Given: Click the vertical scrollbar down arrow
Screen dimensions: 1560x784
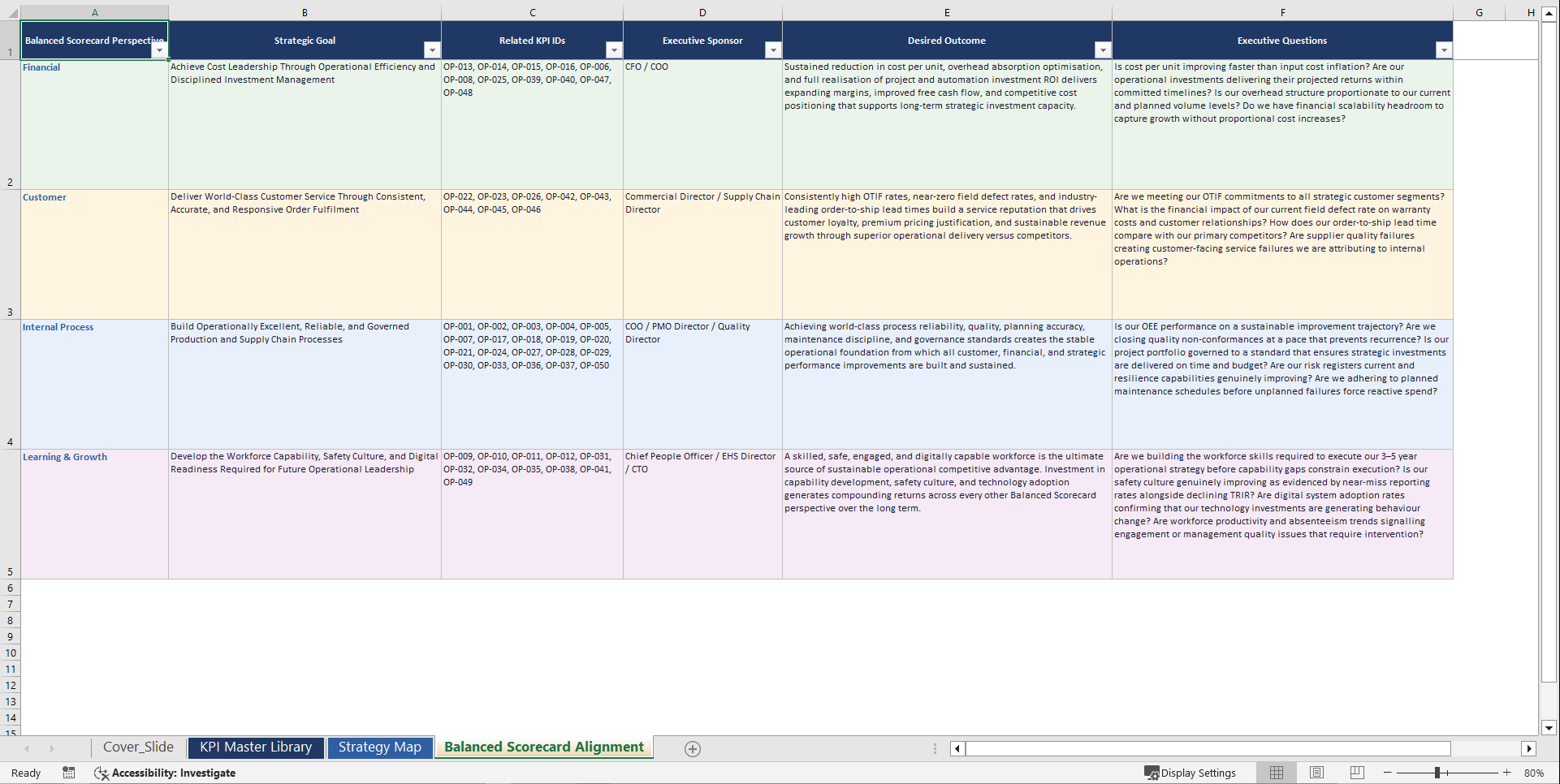Looking at the screenshot, I should tap(1549, 728).
